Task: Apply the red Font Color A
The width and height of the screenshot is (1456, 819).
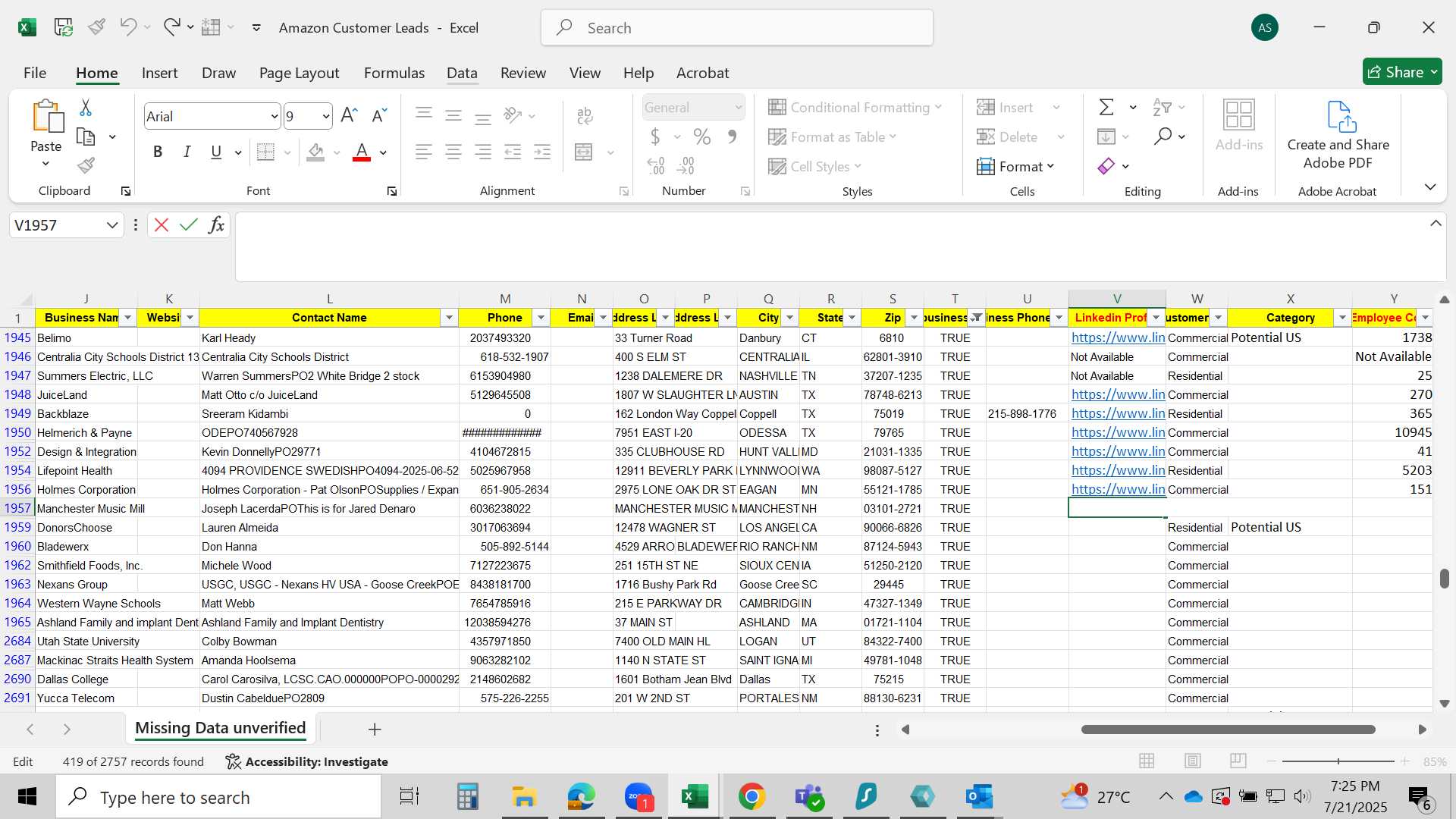Action: (x=362, y=152)
